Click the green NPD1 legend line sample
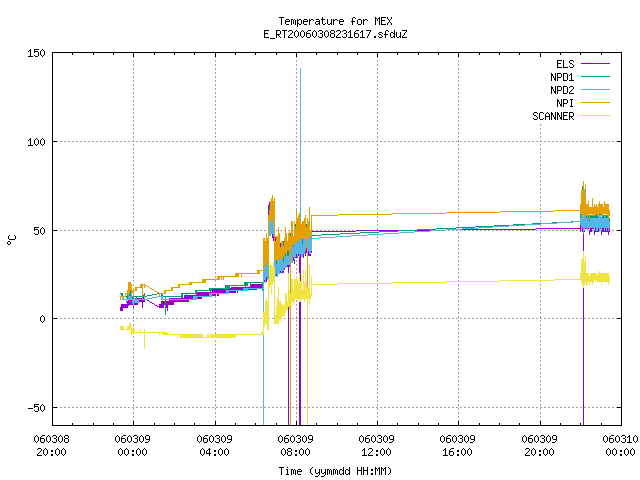Screen dimensions: 640x480 pos(595,77)
